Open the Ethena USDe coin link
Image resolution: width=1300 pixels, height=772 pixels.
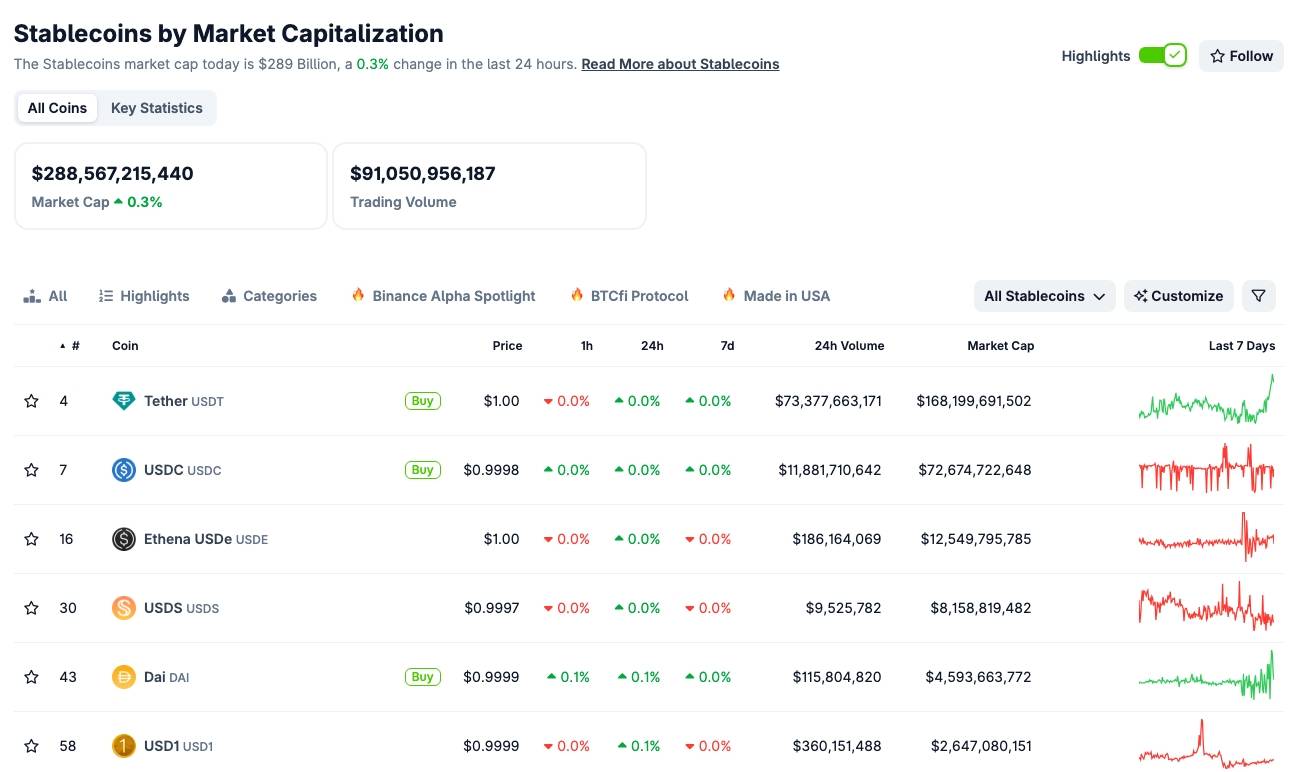206,539
